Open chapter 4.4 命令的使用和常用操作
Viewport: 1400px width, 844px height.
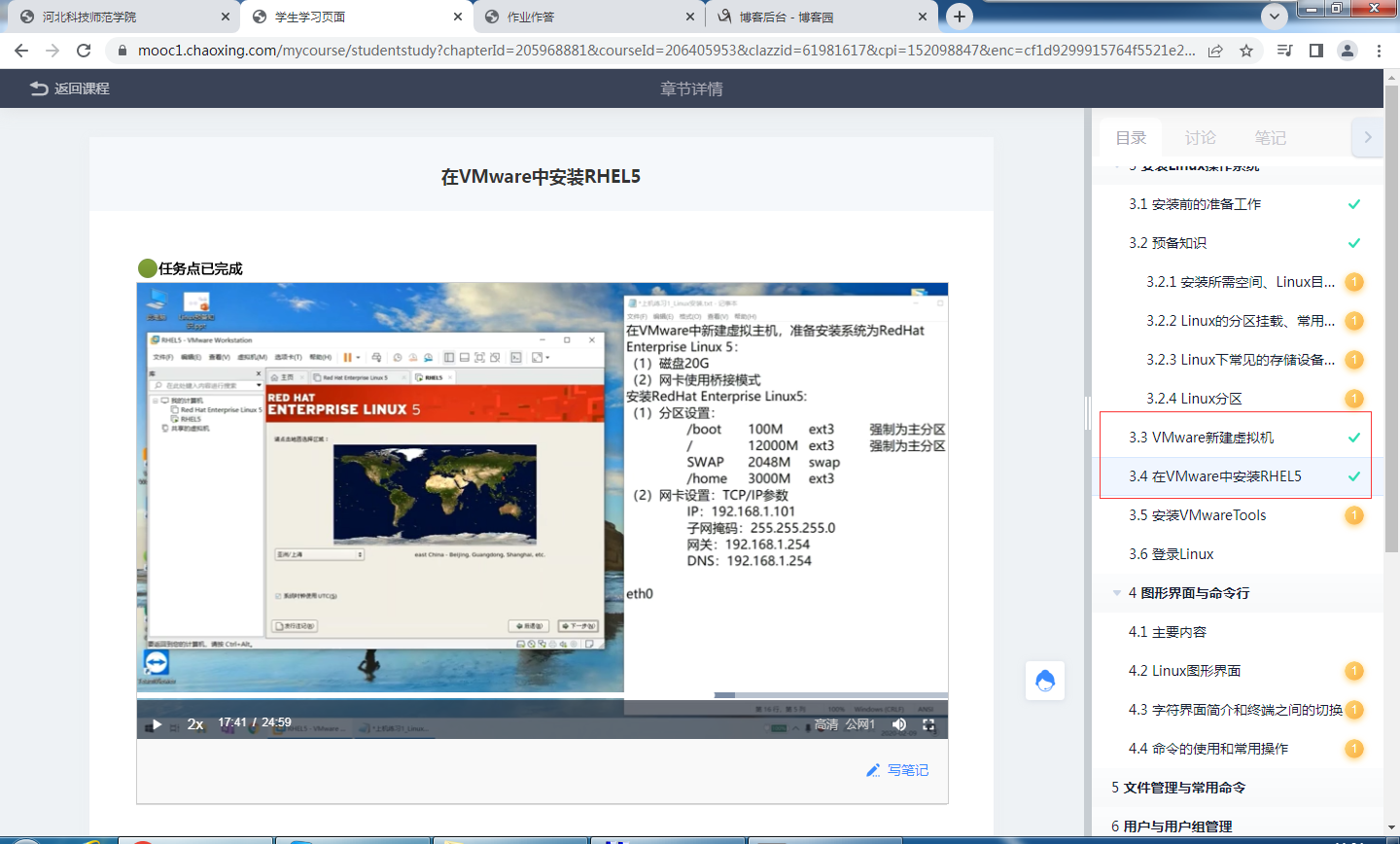[1208, 749]
